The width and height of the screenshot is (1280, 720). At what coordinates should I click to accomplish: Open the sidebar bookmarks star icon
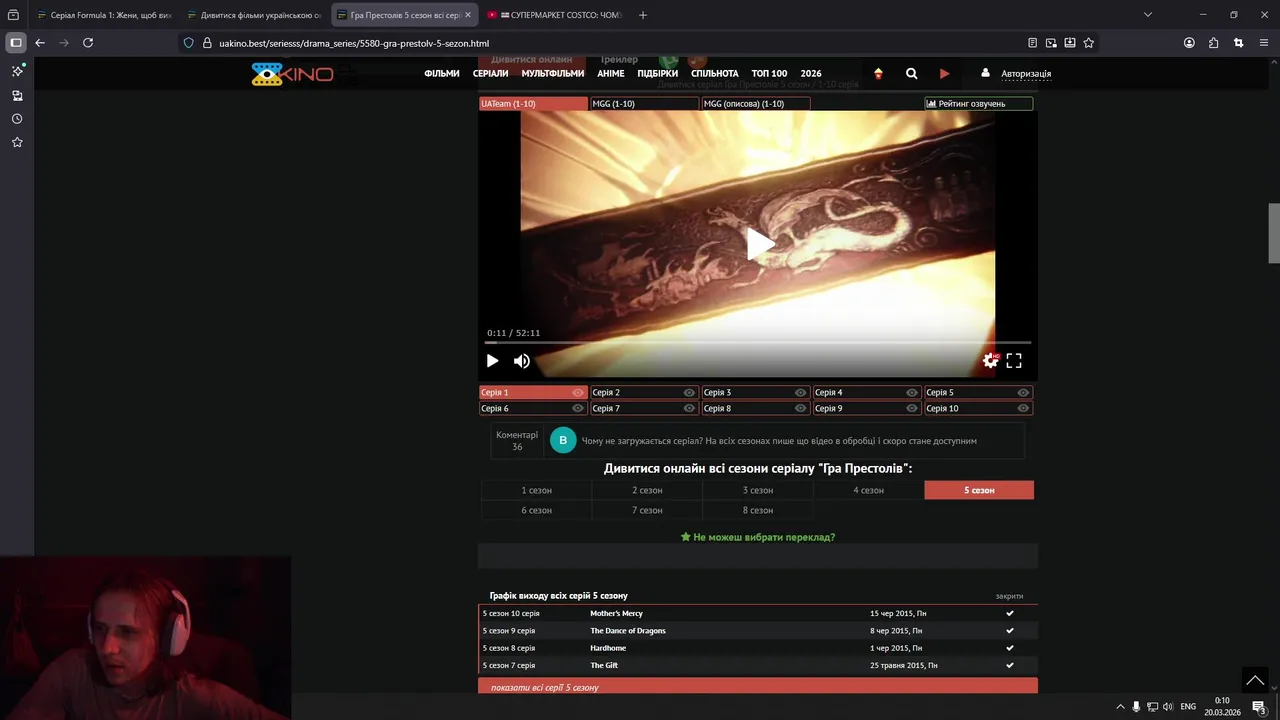pyautogui.click(x=17, y=143)
